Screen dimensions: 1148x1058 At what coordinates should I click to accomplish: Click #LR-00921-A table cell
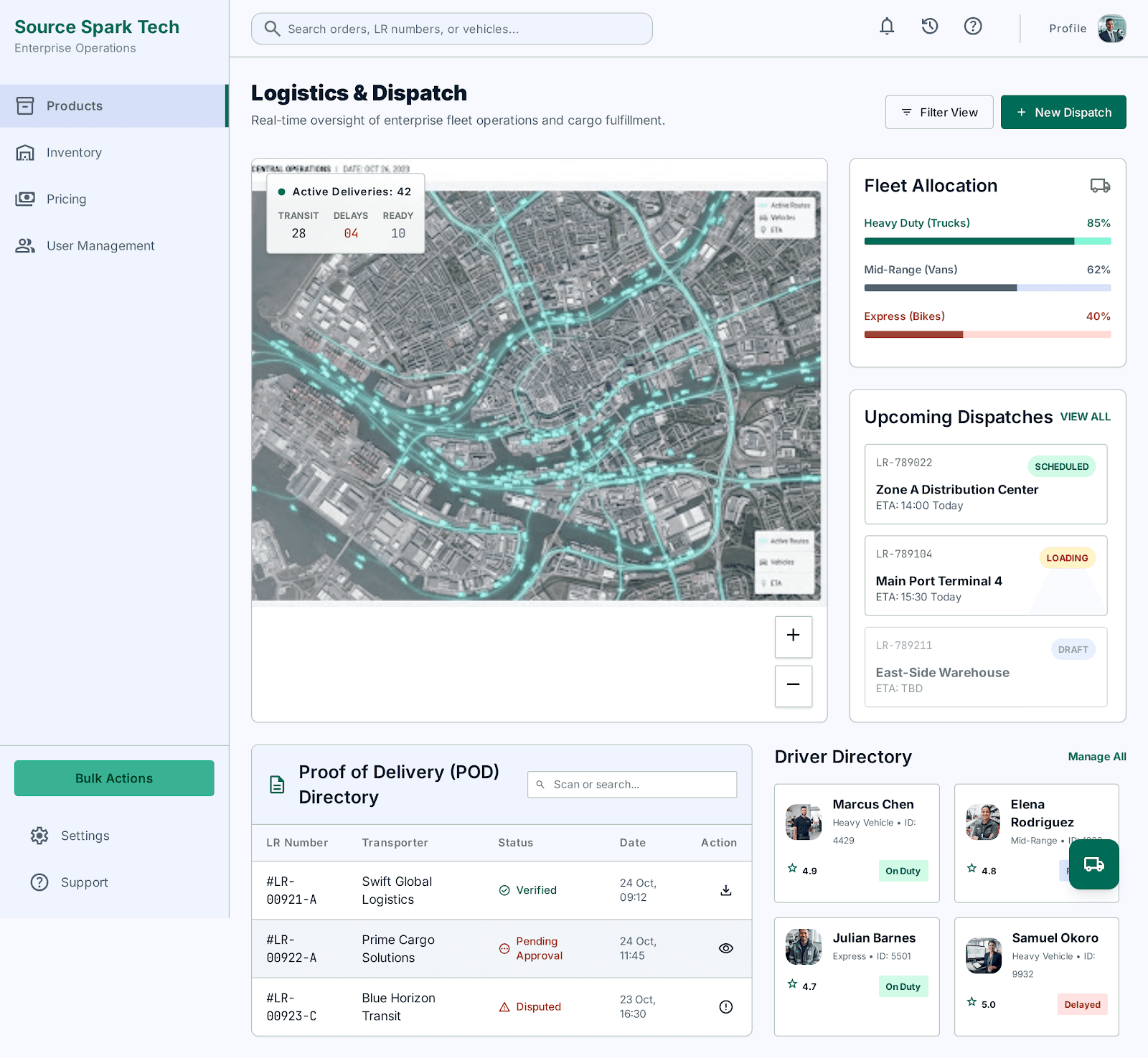coord(291,890)
